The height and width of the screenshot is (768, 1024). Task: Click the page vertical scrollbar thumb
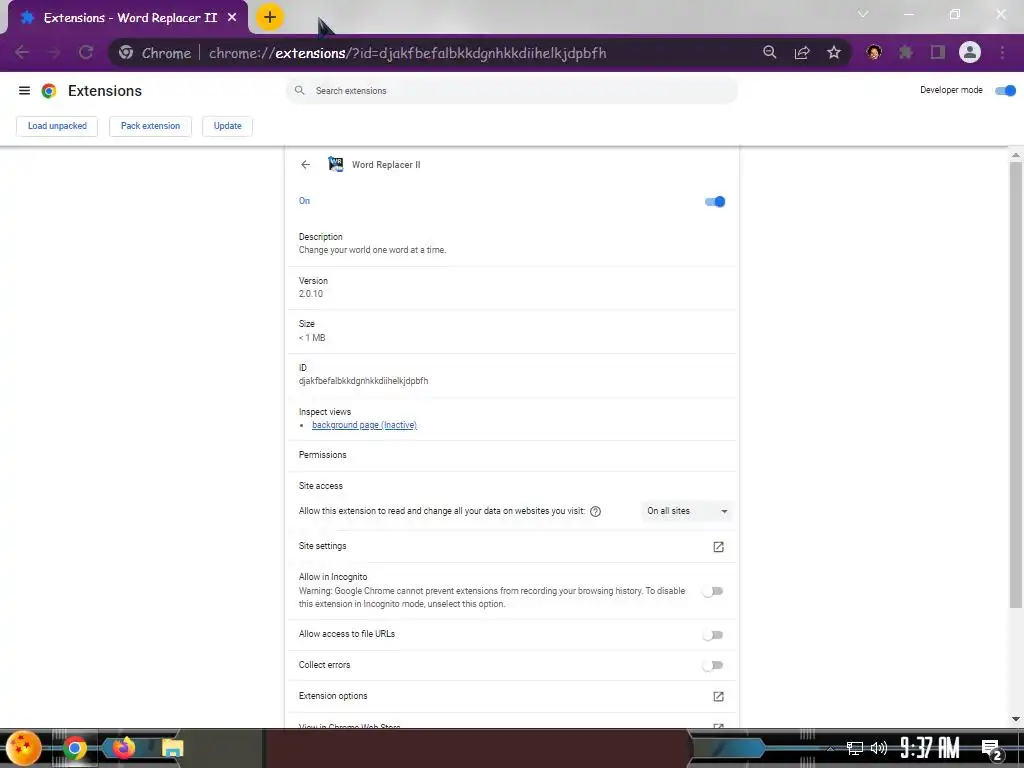click(x=1016, y=385)
